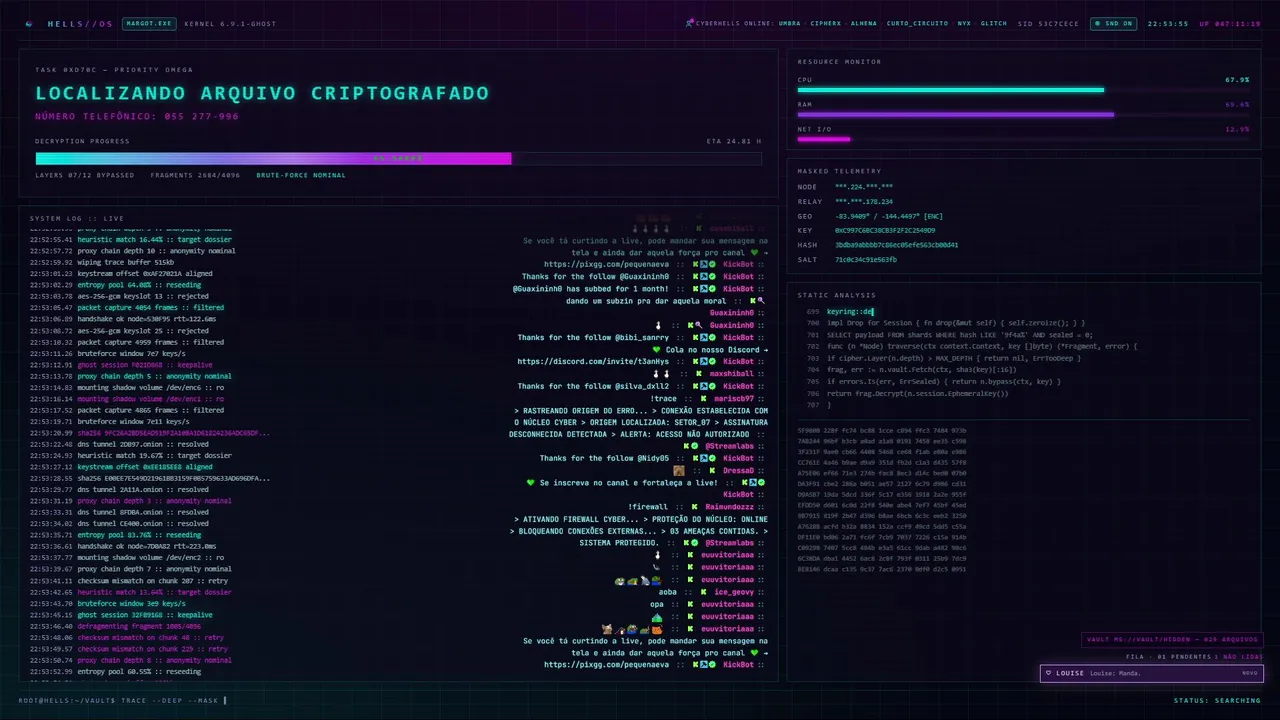Screen dimensions: 1280x720
Task: Click verified badge on the @bibi_sanrry follow row
Action: pos(714,337)
